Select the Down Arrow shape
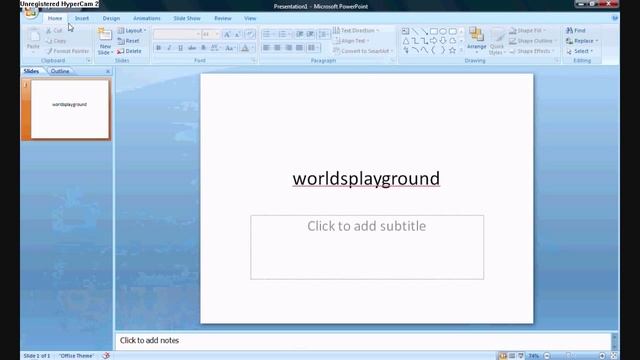Screen dimensions: 640x360 point(443,41)
